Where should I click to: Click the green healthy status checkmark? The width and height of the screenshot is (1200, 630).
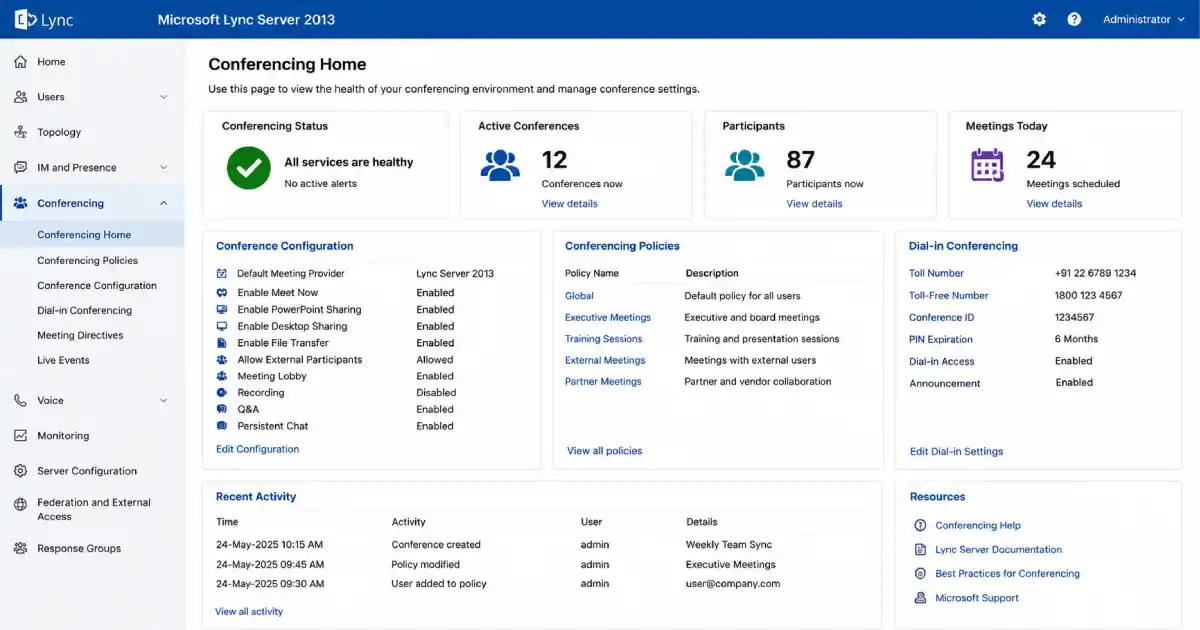(x=248, y=167)
